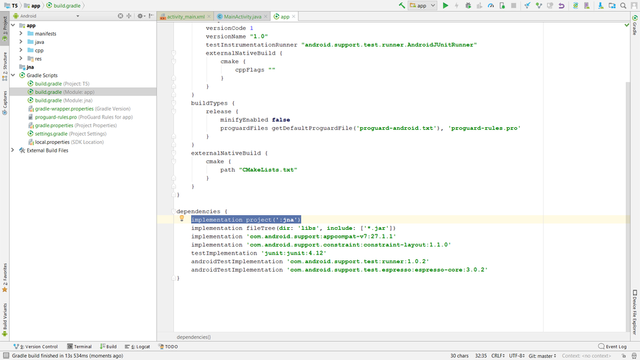
Task: Click scroll-from-source target icon in project panel
Action: pyautogui.click(x=120, y=16)
